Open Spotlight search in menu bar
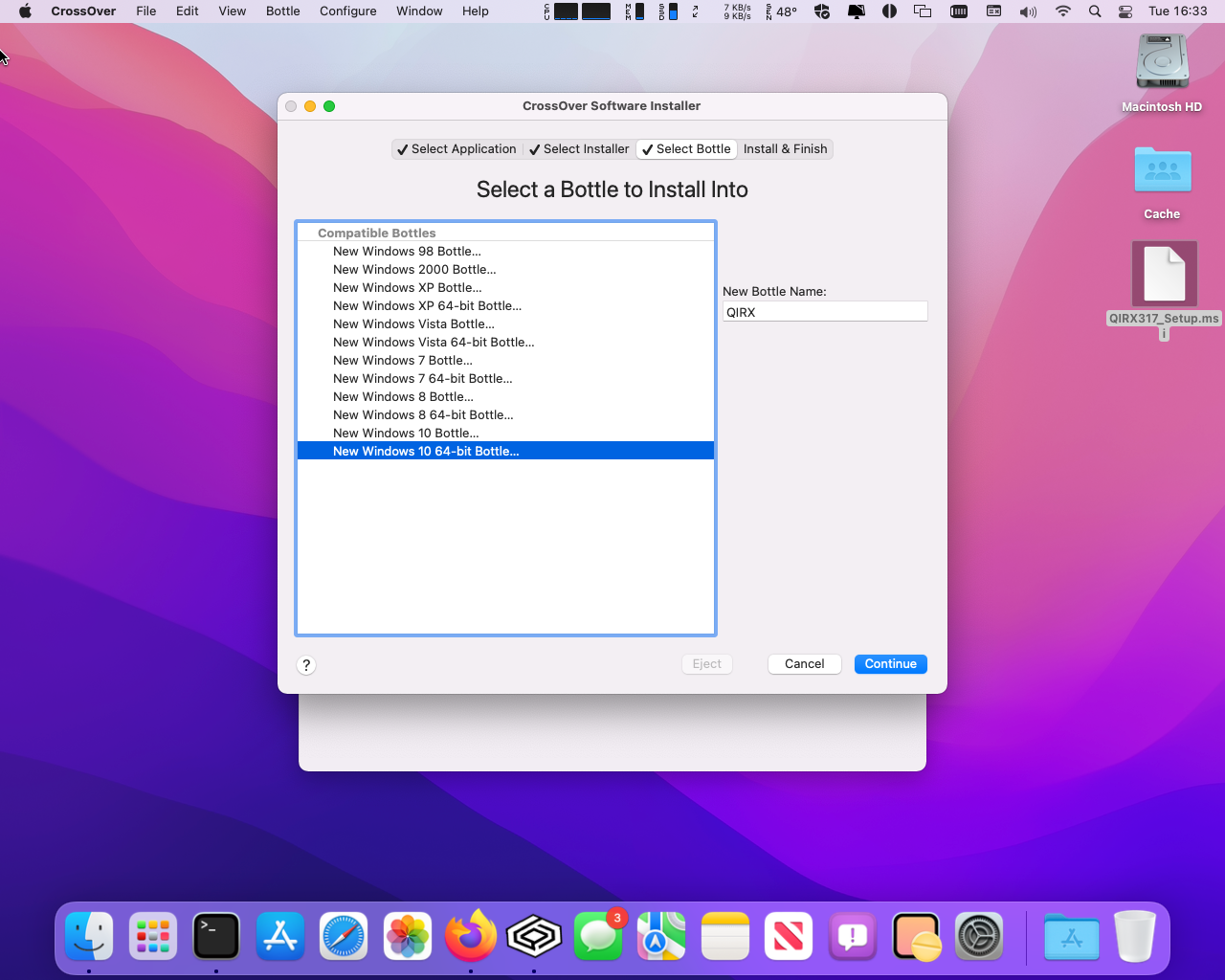 [1095, 11]
